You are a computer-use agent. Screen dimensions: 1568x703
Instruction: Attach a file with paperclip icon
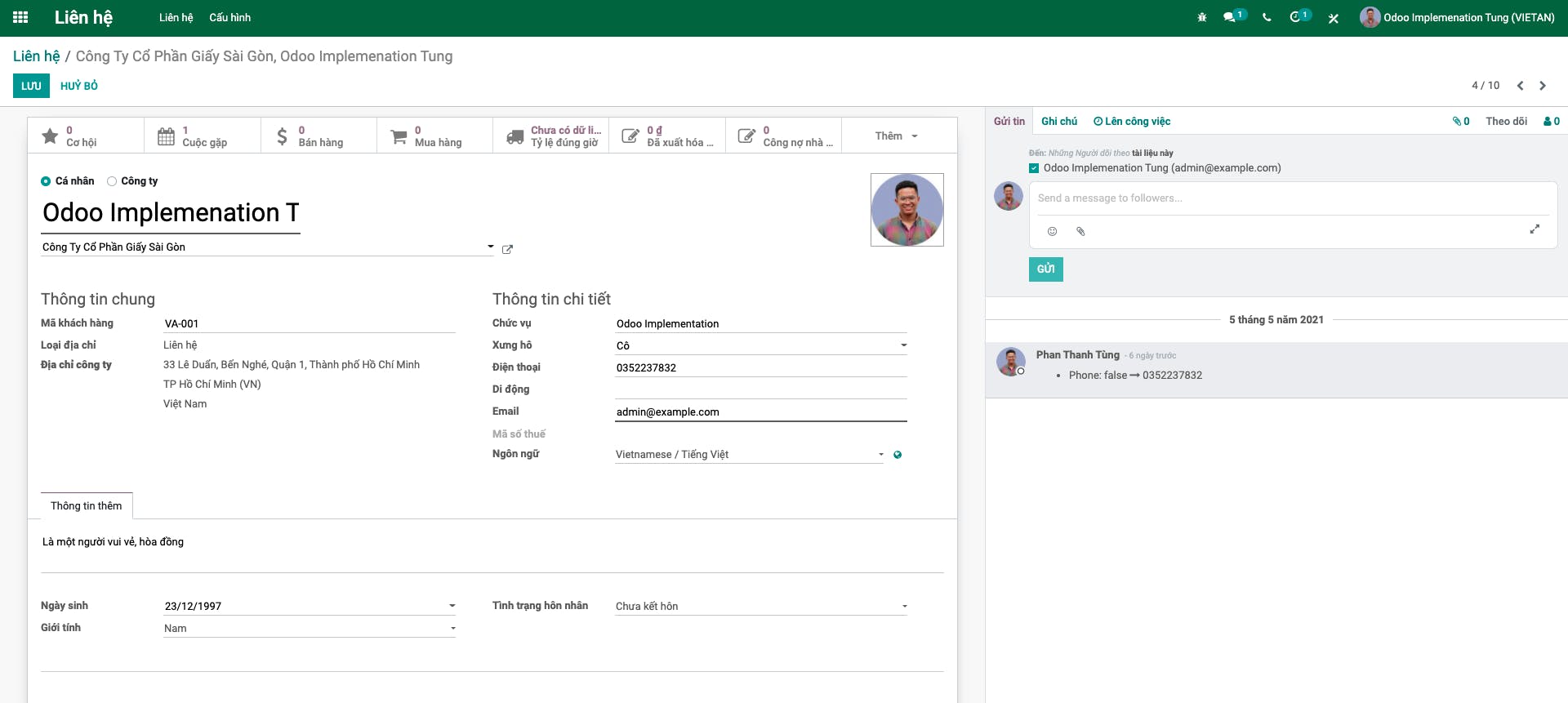1080,231
